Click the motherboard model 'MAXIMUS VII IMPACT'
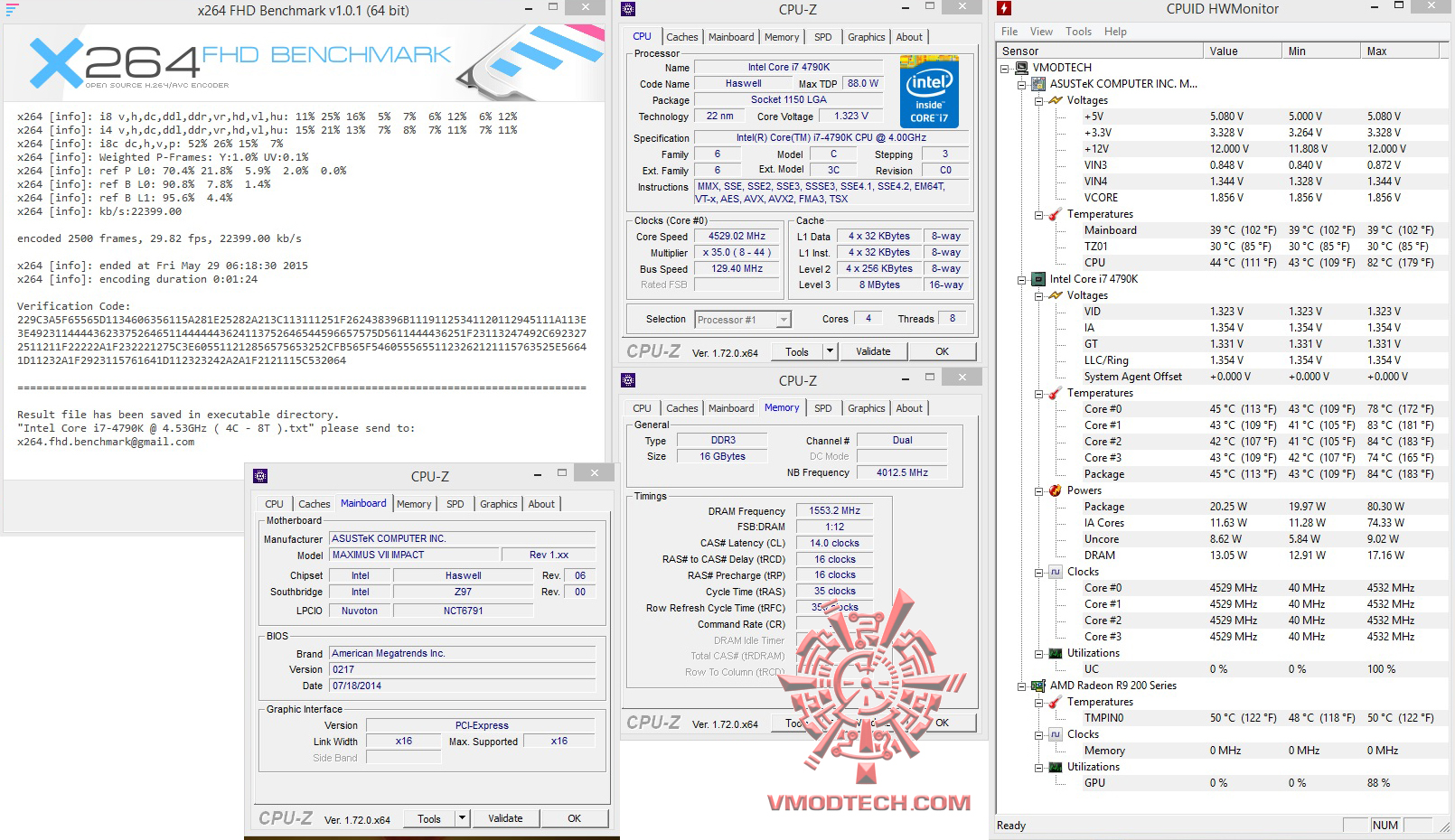Screen dimensions: 1455x840 pyautogui.click(x=415, y=555)
